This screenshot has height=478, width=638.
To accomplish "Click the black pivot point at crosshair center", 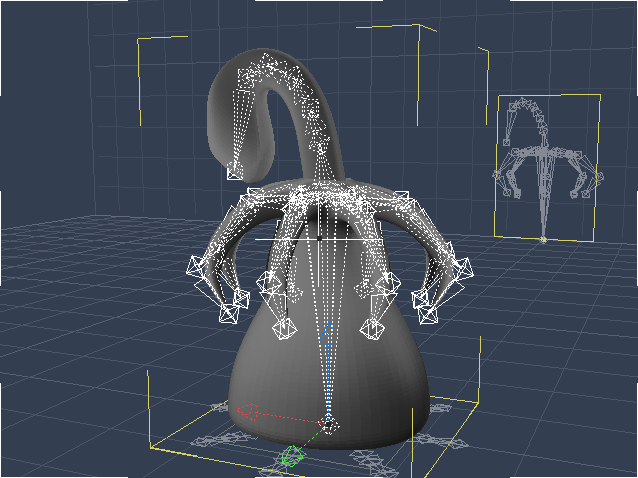I will pos(319,238).
